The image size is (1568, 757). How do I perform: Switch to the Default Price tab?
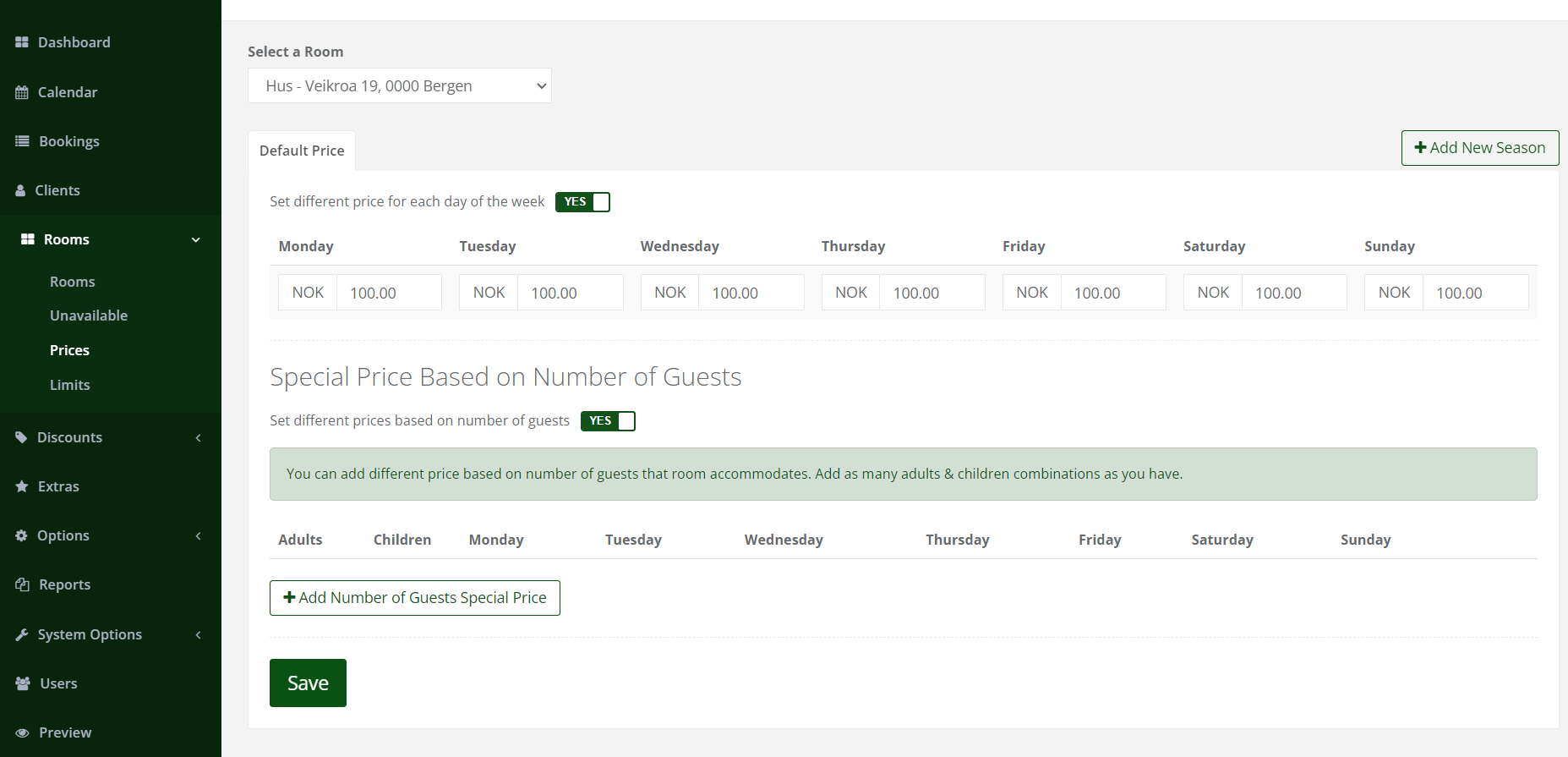(x=302, y=151)
